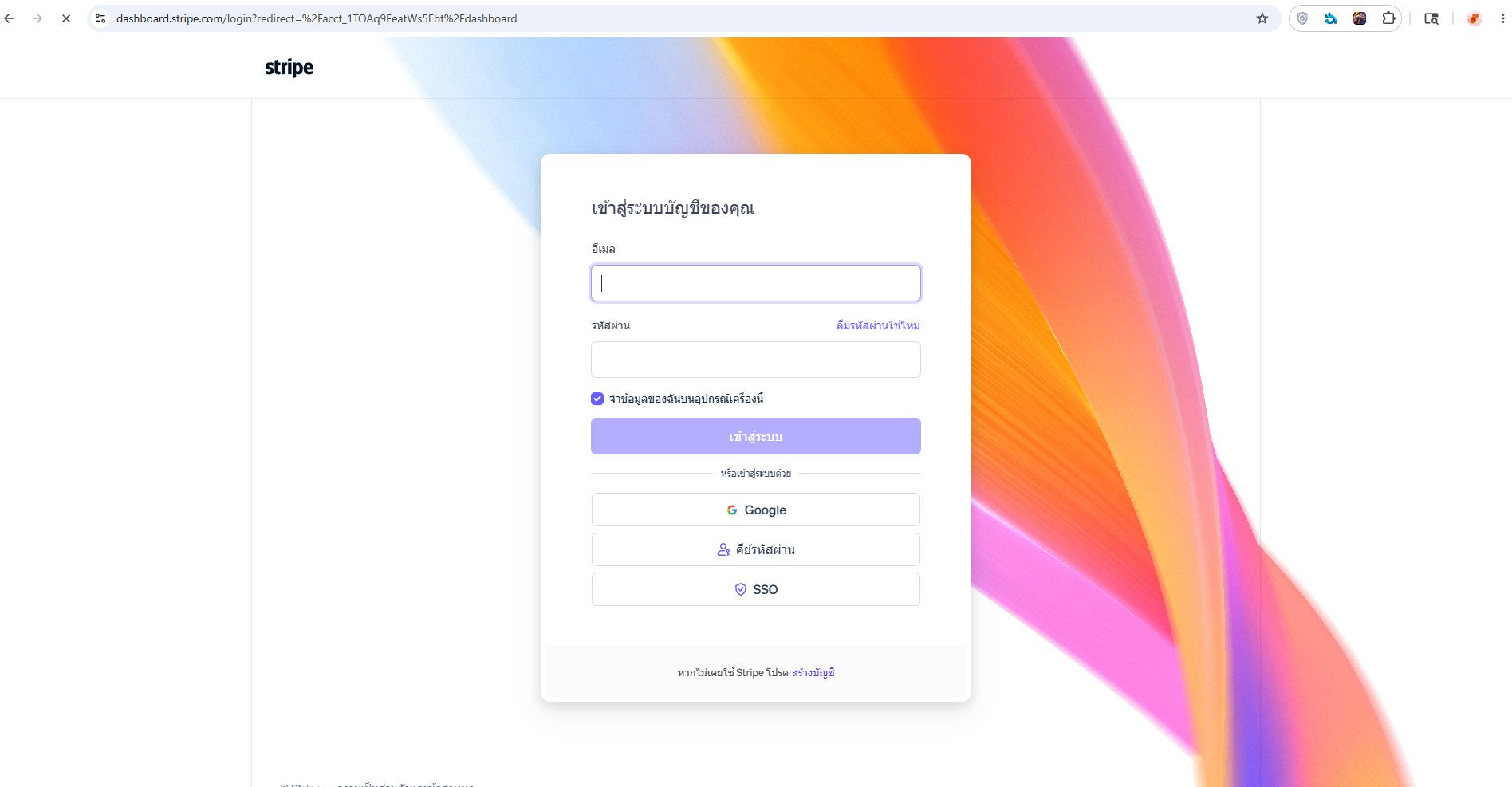The height and width of the screenshot is (787, 1512).
Task: Toggle the remember me on this device checkbox
Action: click(597, 399)
